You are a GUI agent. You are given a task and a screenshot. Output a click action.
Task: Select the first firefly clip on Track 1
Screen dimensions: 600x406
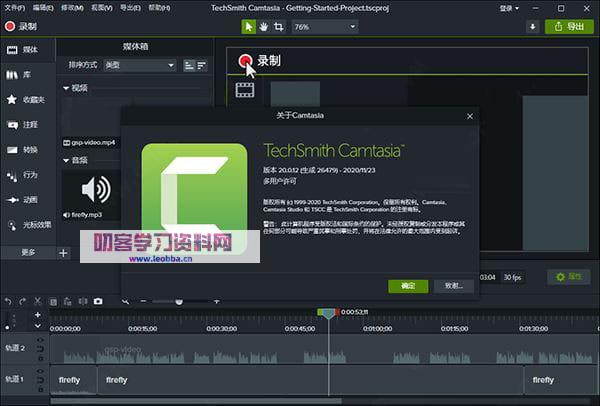73,380
